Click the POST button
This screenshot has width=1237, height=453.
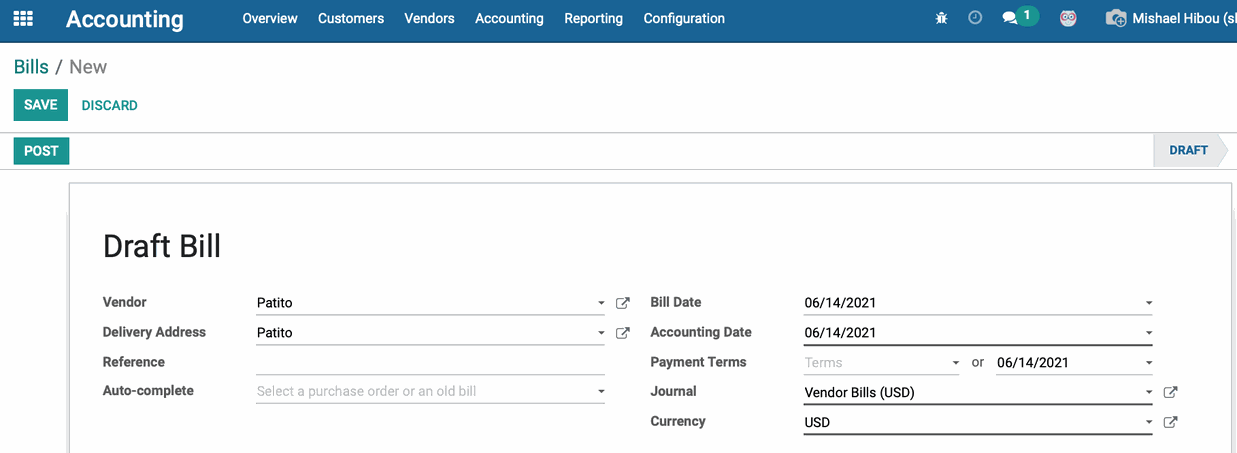(x=41, y=151)
